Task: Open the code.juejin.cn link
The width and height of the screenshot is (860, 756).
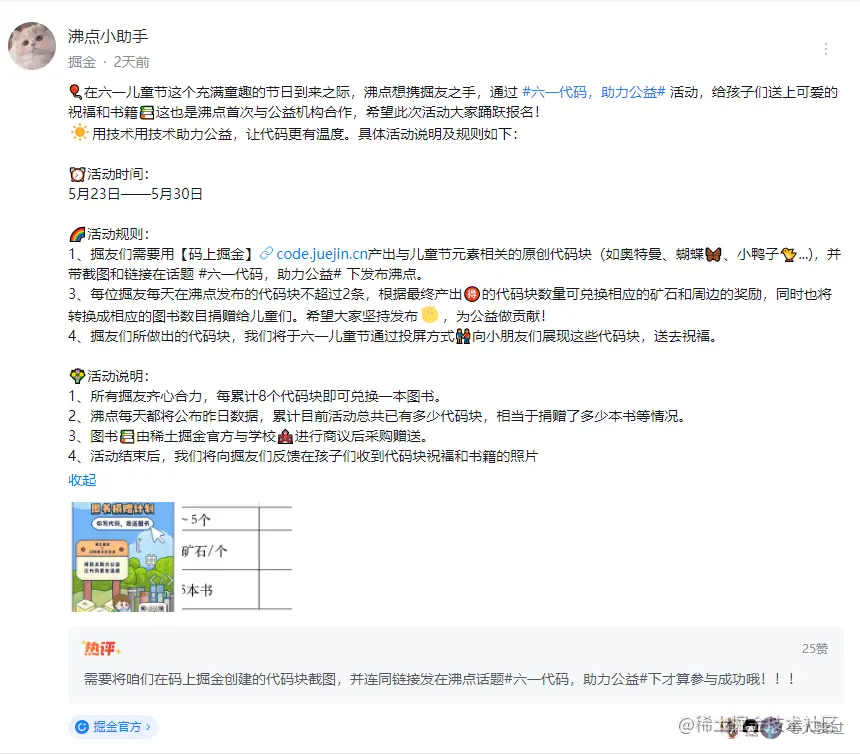Action: 322,254
